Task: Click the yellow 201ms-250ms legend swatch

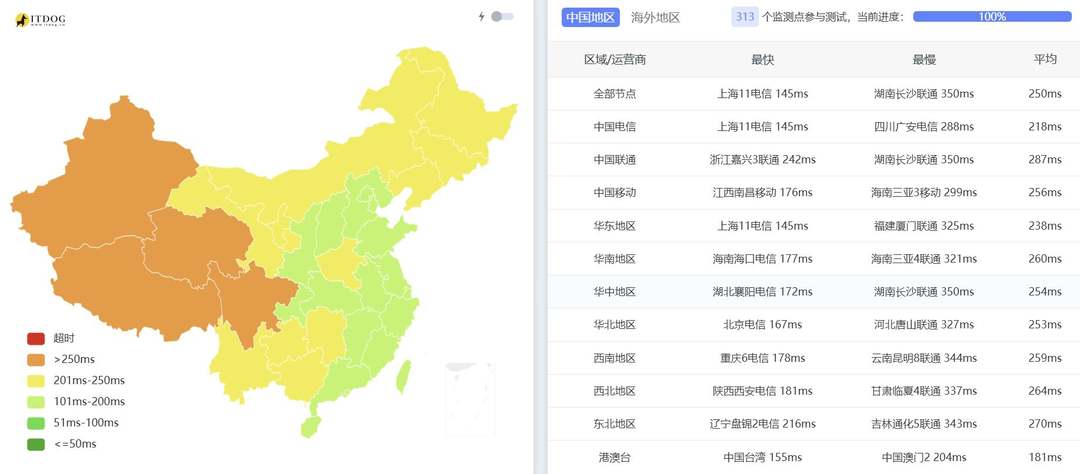Action: [36, 380]
